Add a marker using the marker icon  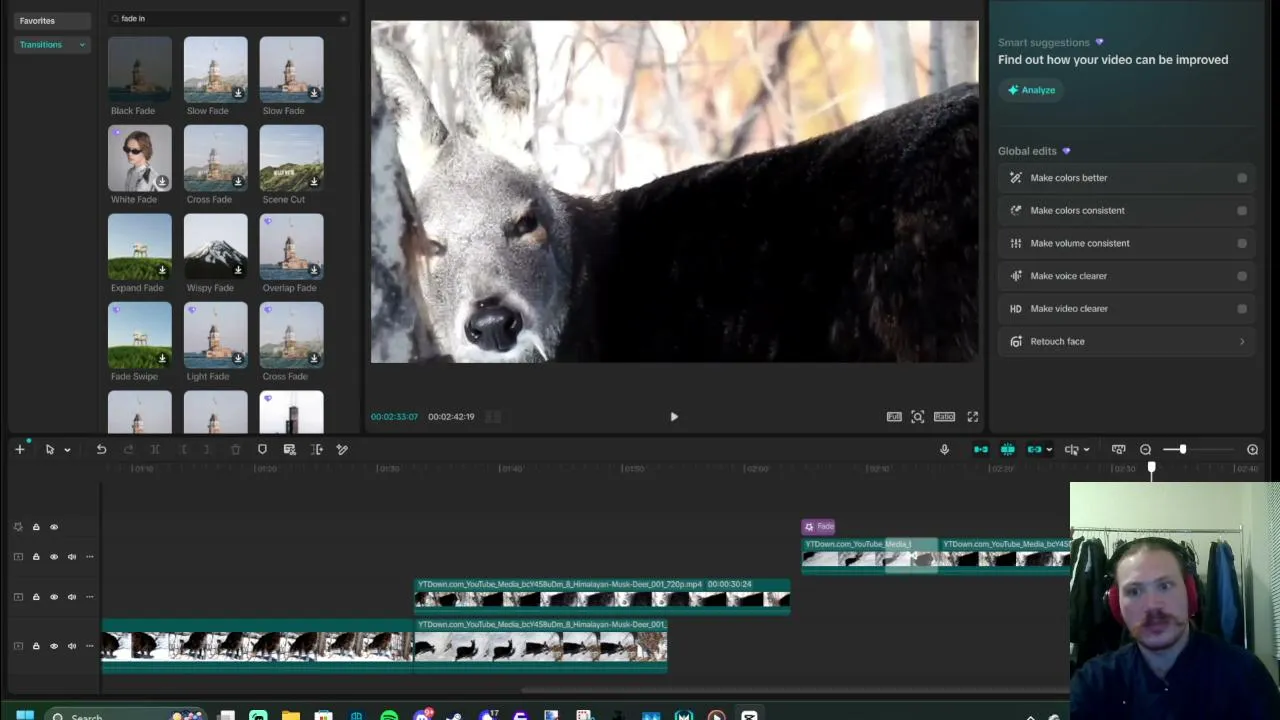click(262, 449)
